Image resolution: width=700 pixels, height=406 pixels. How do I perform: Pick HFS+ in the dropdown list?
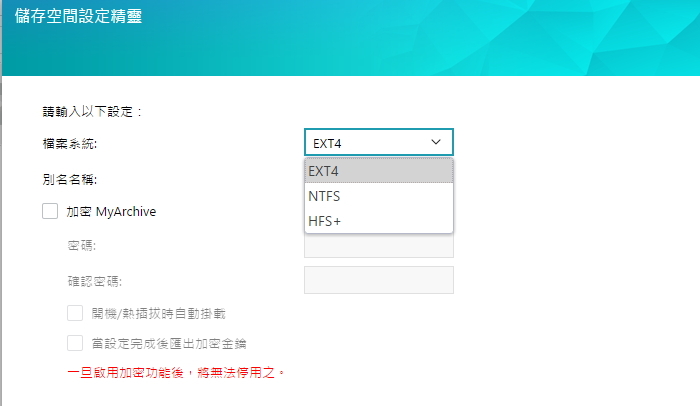tap(378, 221)
